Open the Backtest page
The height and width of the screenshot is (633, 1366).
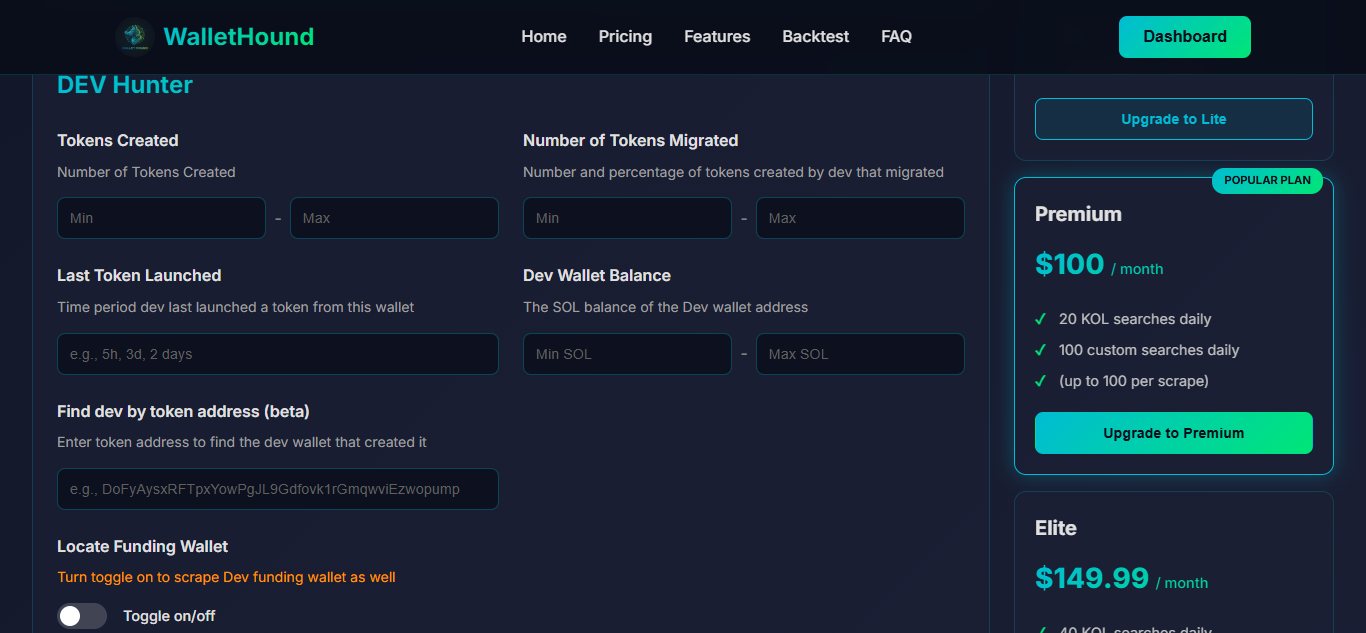[815, 36]
